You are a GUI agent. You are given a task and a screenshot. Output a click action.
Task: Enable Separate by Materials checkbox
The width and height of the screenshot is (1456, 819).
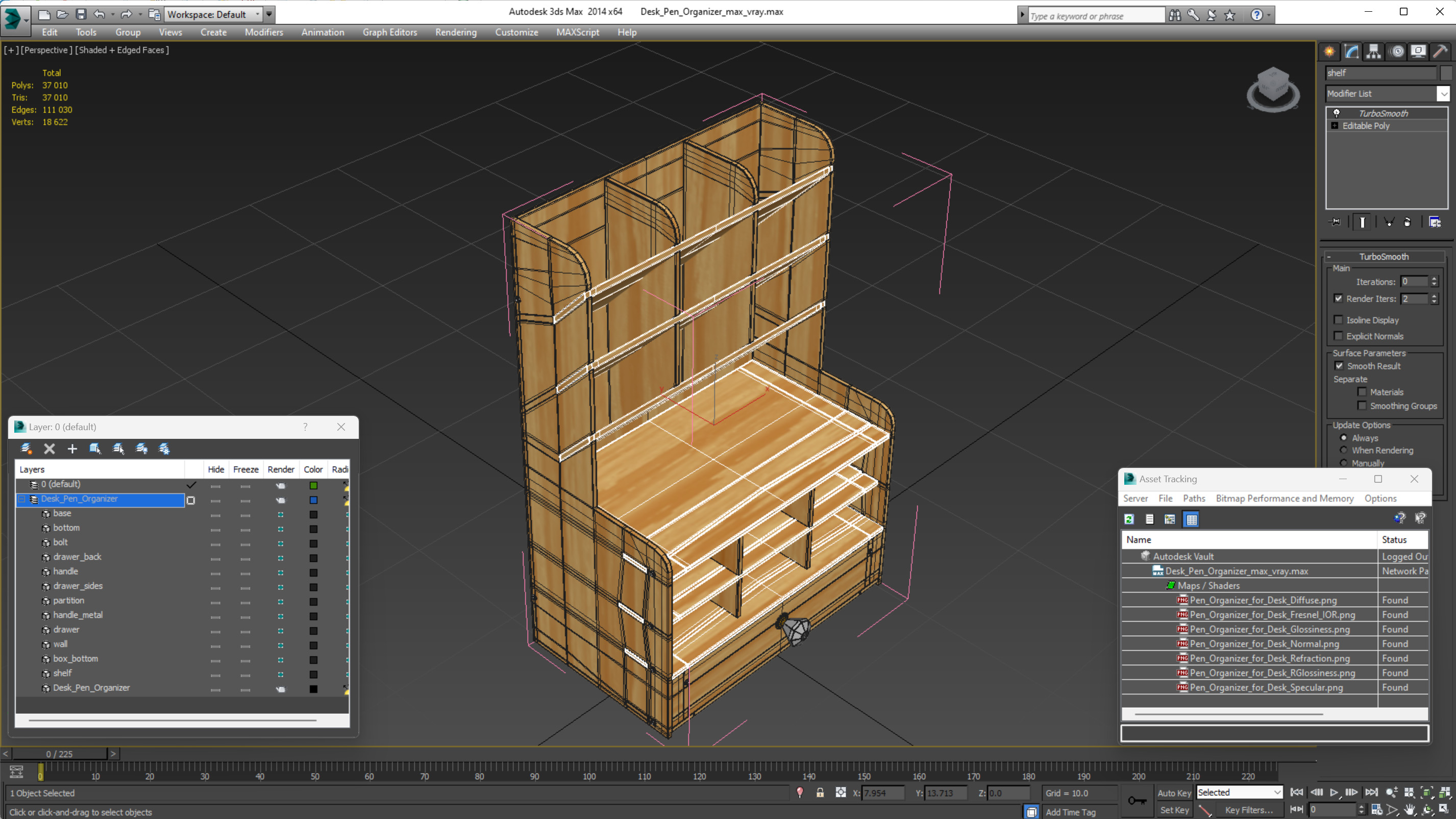[x=1362, y=392]
